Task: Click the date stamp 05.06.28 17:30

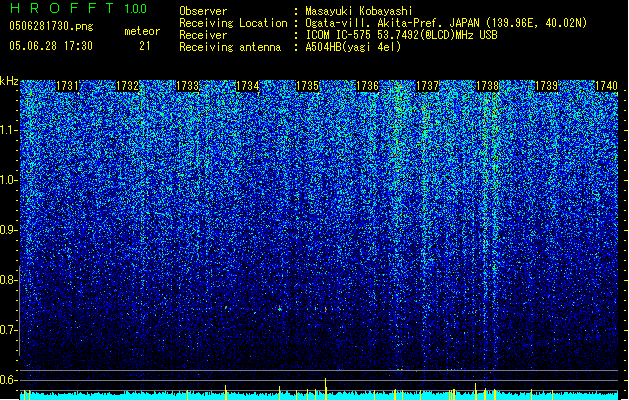Action: 51,46
